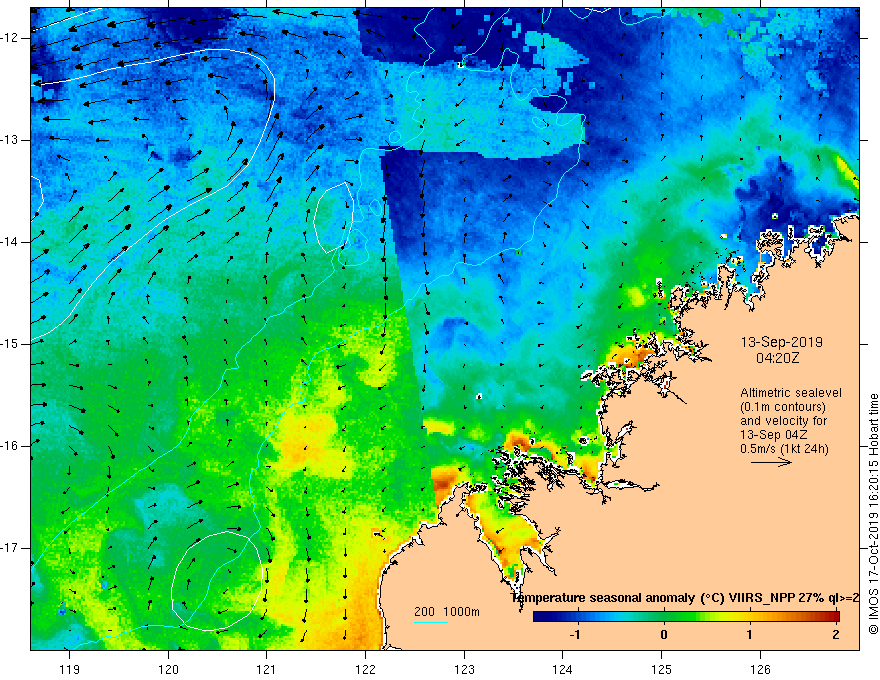Click longitude axis label 124
Viewport: 880px width, 680px height.
[563, 669]
